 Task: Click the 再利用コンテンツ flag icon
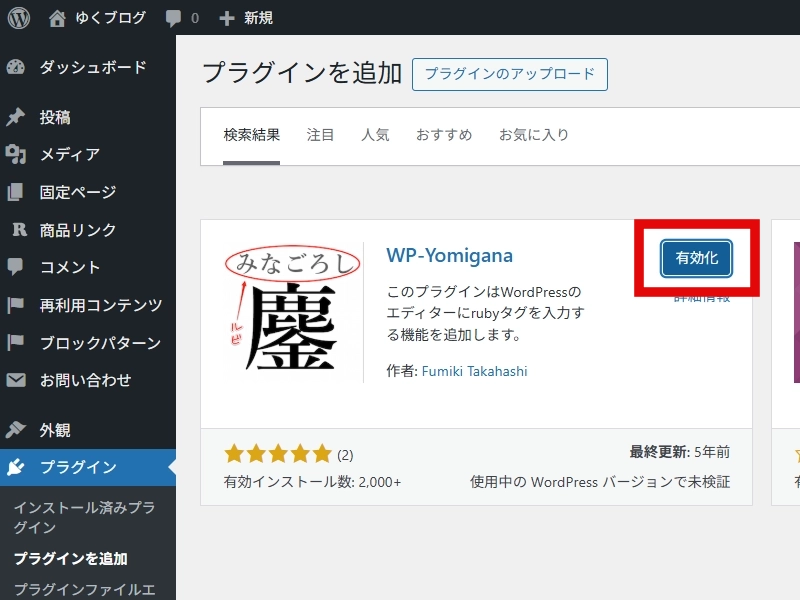coord(15,305)
